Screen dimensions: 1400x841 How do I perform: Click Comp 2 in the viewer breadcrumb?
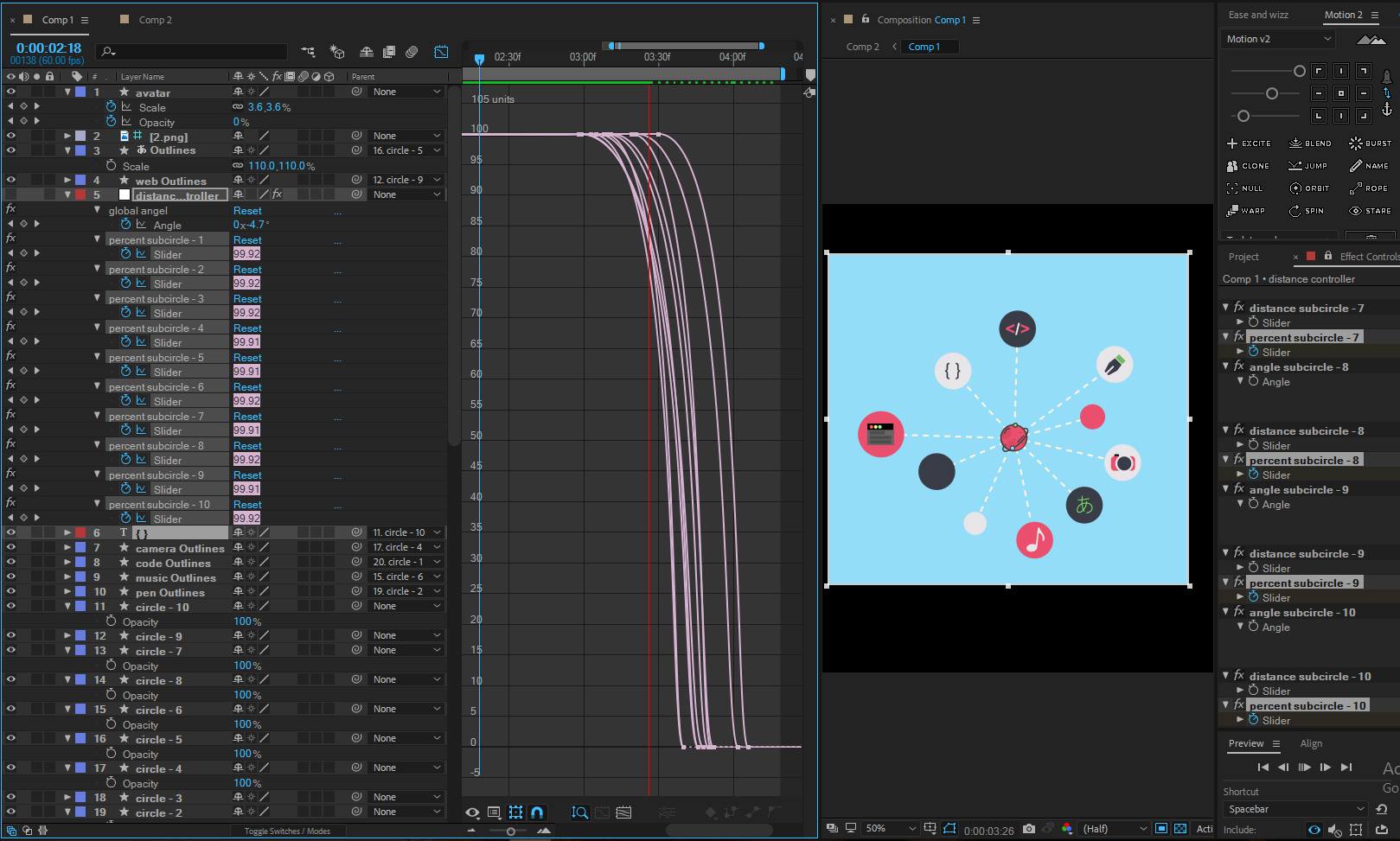[862, 47]
